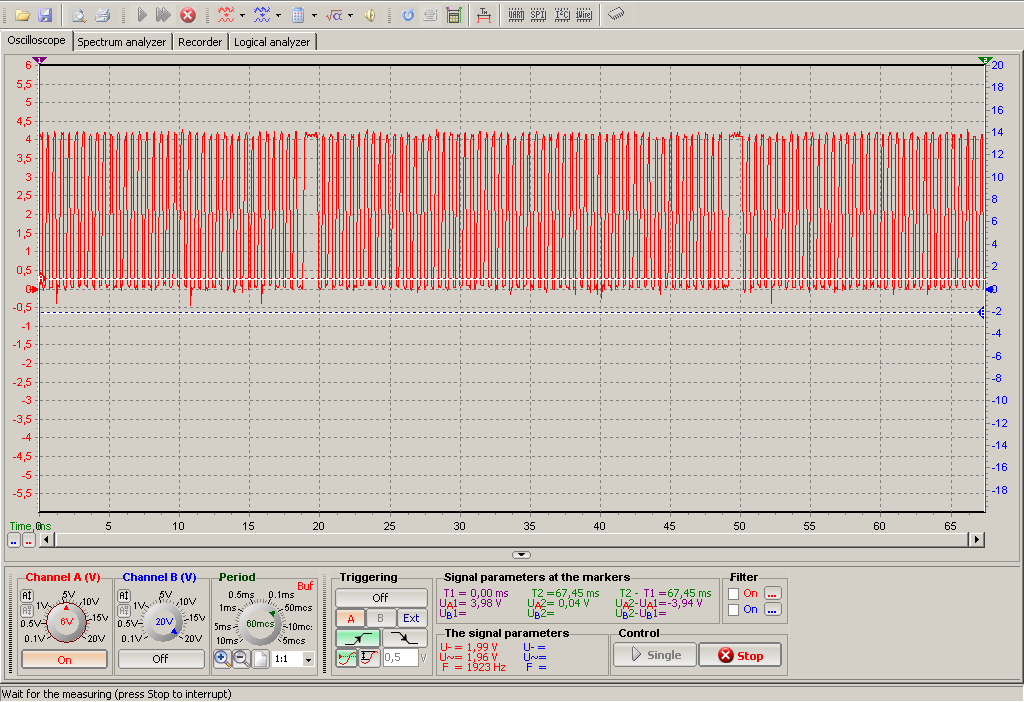Open the Logical analyzer tab
The image size is (1024, 702).
pos(272,42)
